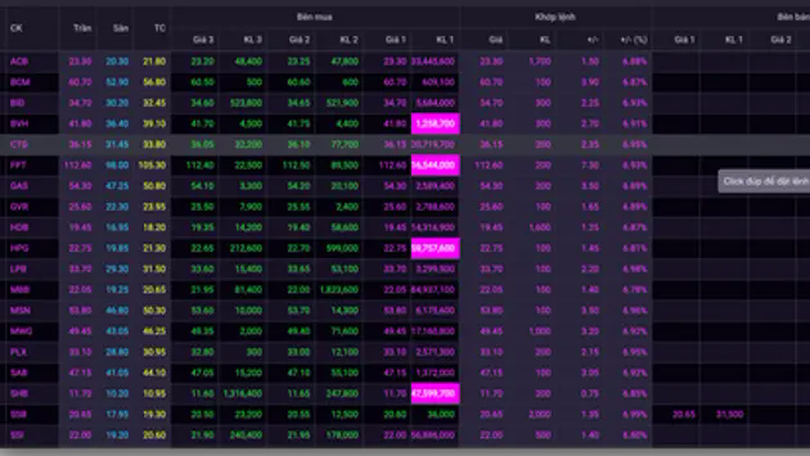The width and height of the screenshot is (810, 456).
Task: Click SHB reference price 10.95
Action: [x=154, y=394]
